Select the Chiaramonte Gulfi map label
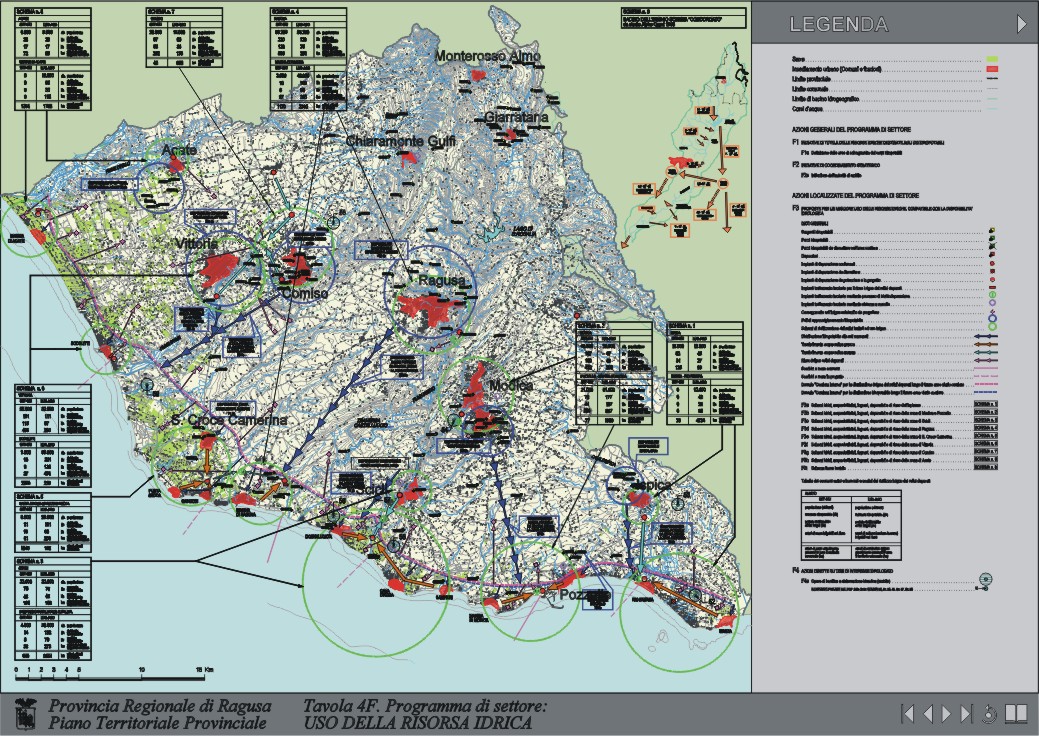Screen dimensions: 1039x736 (401, 141)
